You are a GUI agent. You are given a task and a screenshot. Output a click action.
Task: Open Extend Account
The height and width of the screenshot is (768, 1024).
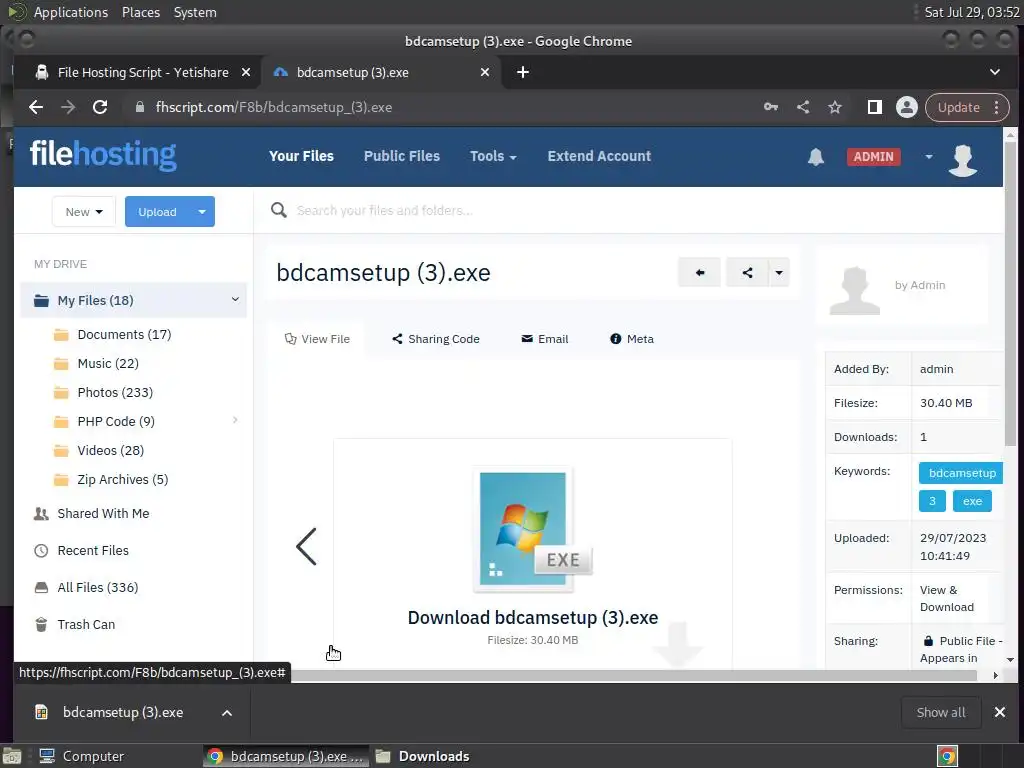click(599, 156)
